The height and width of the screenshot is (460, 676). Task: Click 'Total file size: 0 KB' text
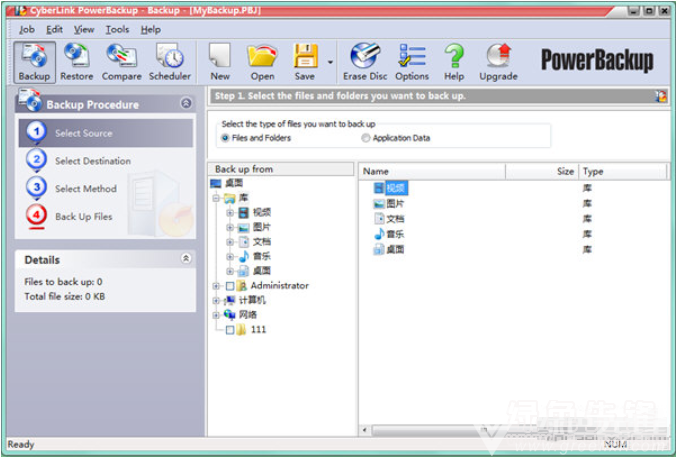[x=65, y=296]
